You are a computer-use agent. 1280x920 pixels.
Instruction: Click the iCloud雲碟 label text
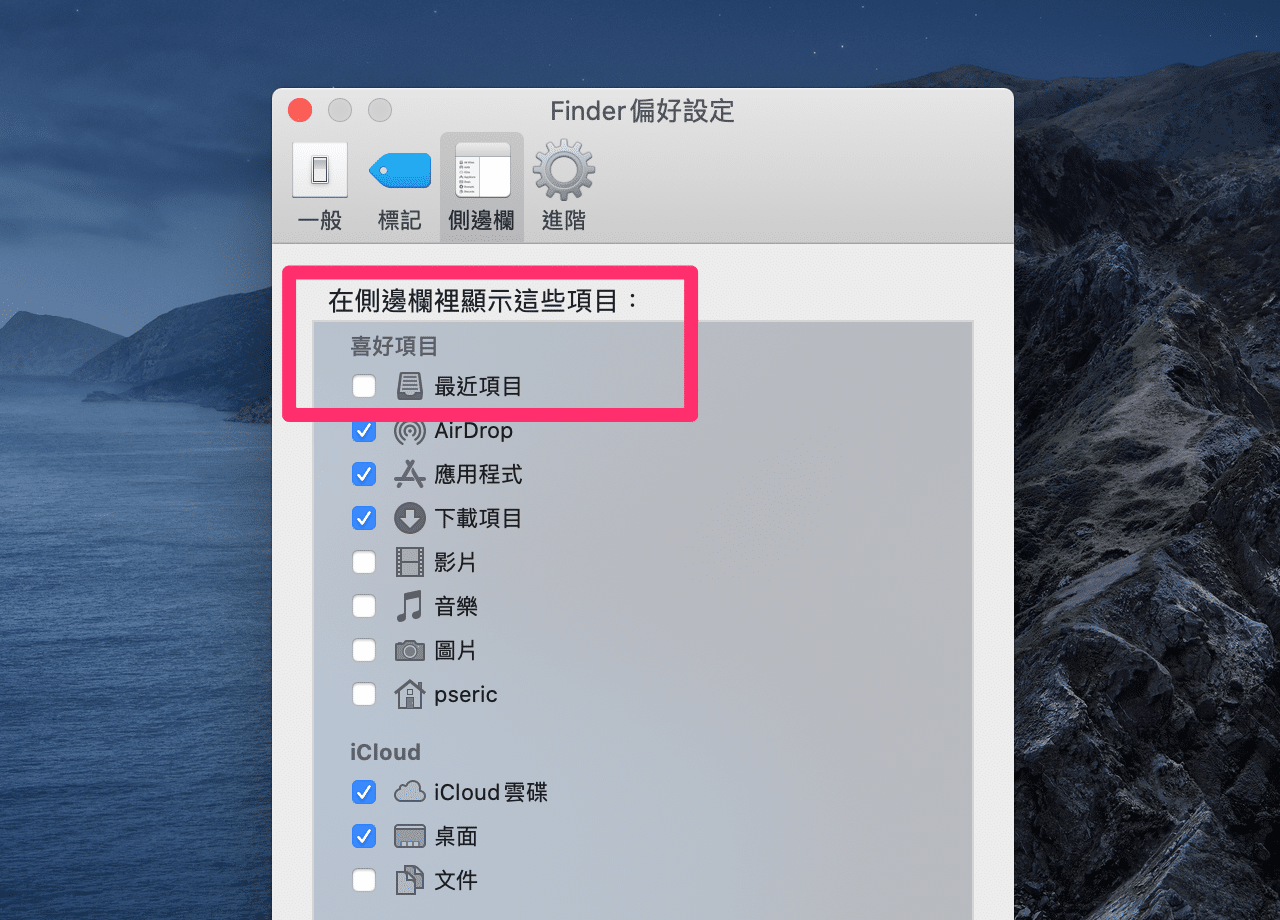[491, 793]
